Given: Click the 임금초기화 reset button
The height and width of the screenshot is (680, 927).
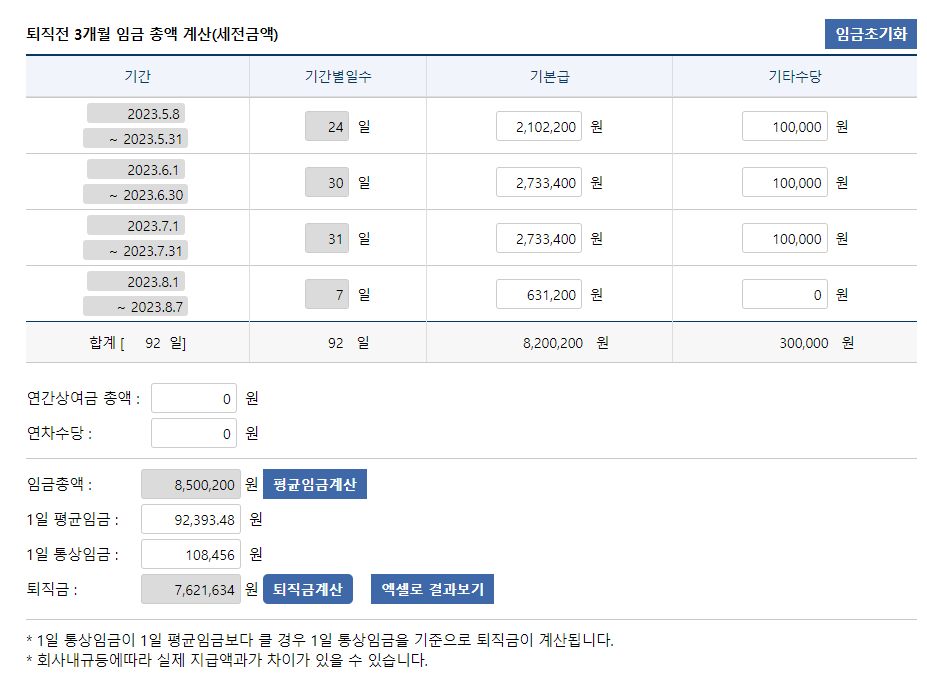Looking at the screenshot, I should [x=870, y=34].
